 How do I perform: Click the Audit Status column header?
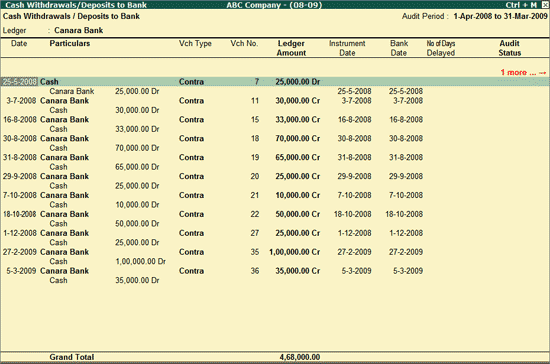click(x=510, y=48)
